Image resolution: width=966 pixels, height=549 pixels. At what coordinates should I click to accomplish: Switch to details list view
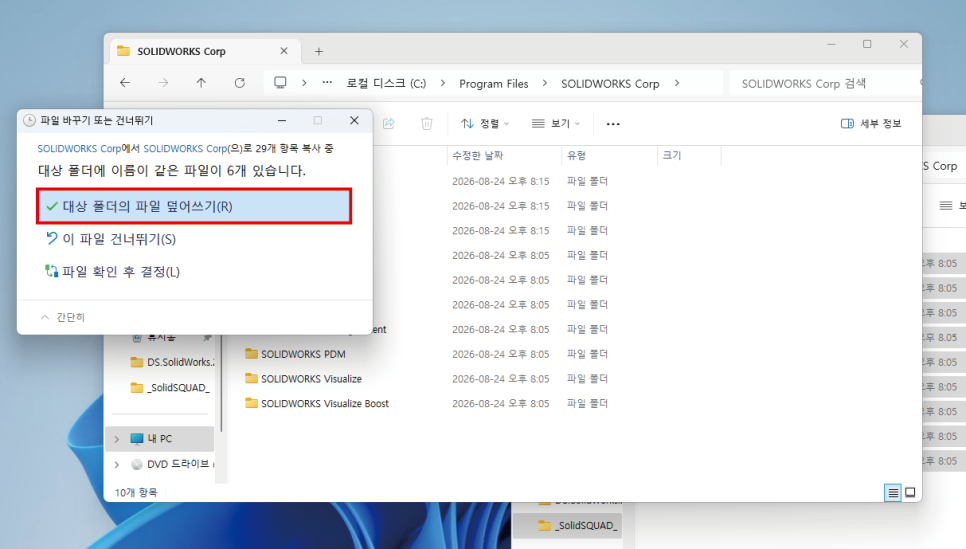(893, 492)
